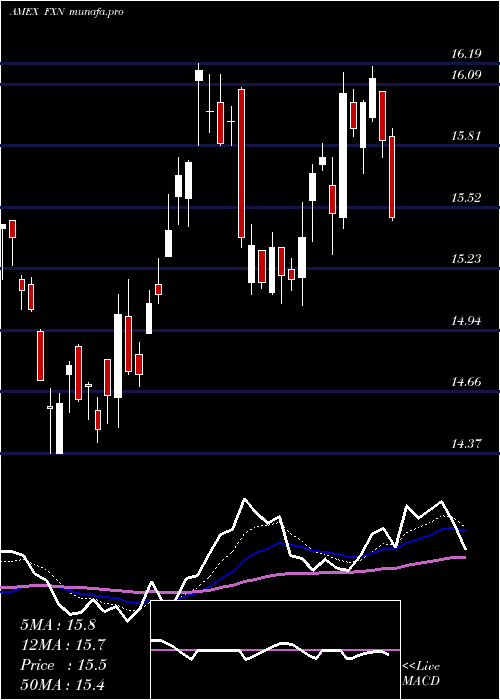The height and width of the screenshot is (700, 500).
Task: Select the 15.23 price level label
Action: pos(466,259)
